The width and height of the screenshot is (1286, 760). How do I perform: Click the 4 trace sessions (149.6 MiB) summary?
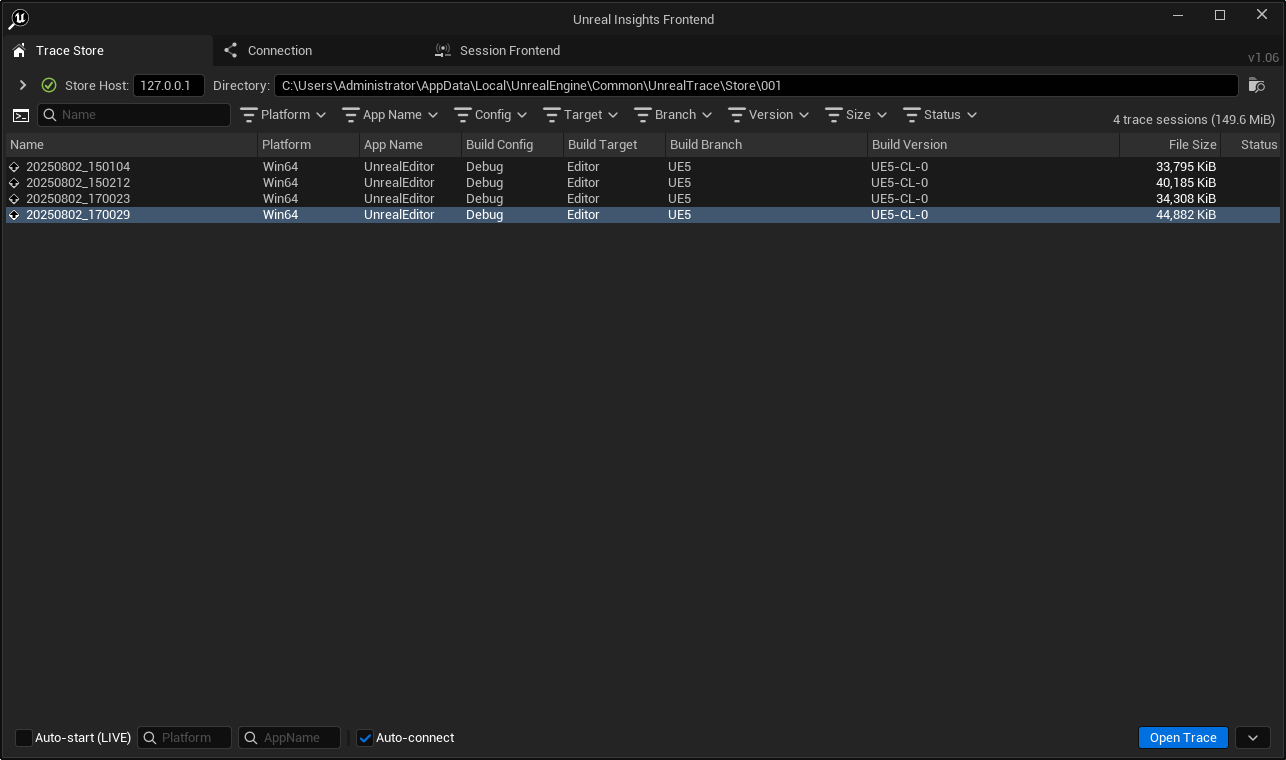coord(1194,120)
